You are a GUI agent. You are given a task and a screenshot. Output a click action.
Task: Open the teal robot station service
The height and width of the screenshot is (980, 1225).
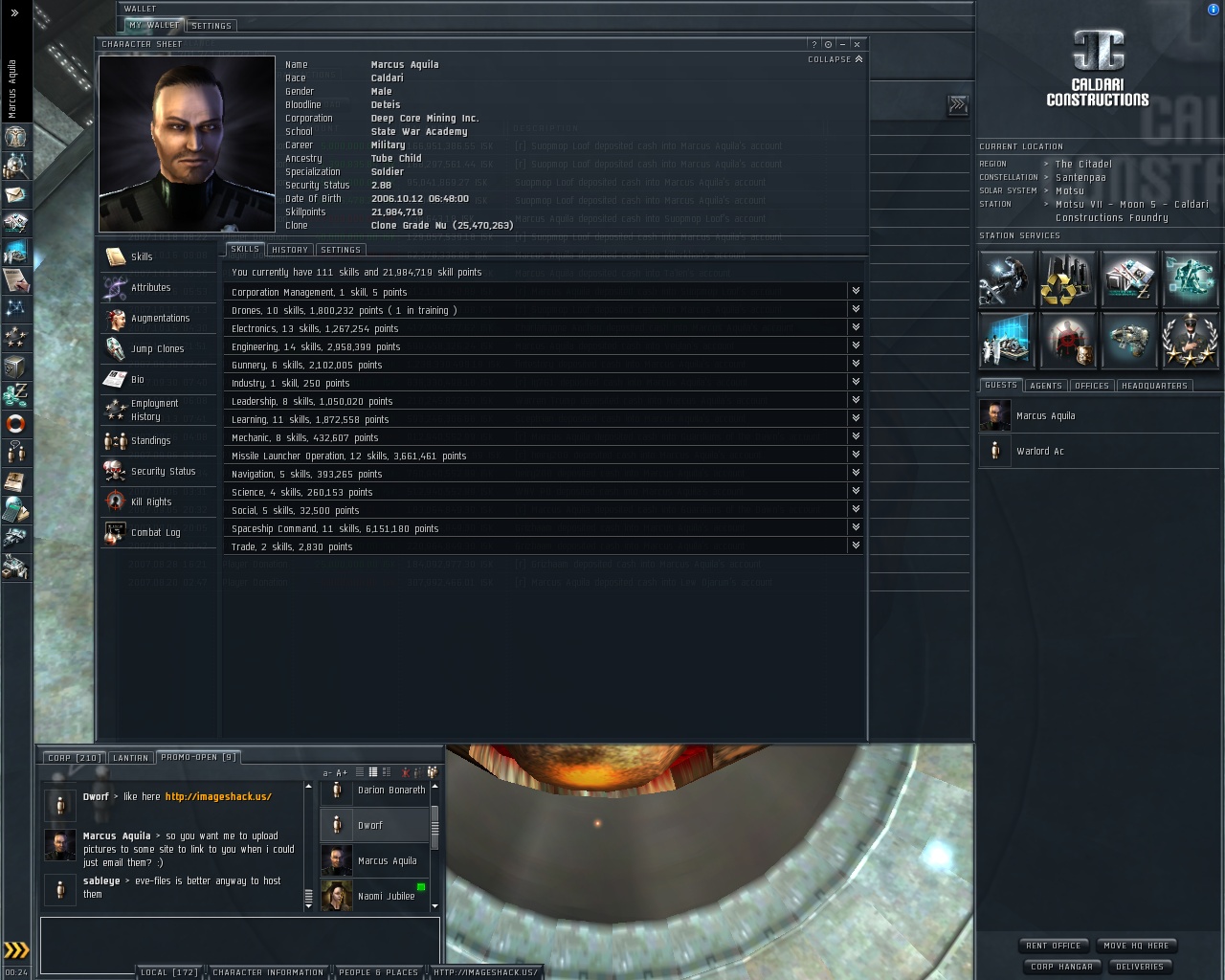point(1190,278)
